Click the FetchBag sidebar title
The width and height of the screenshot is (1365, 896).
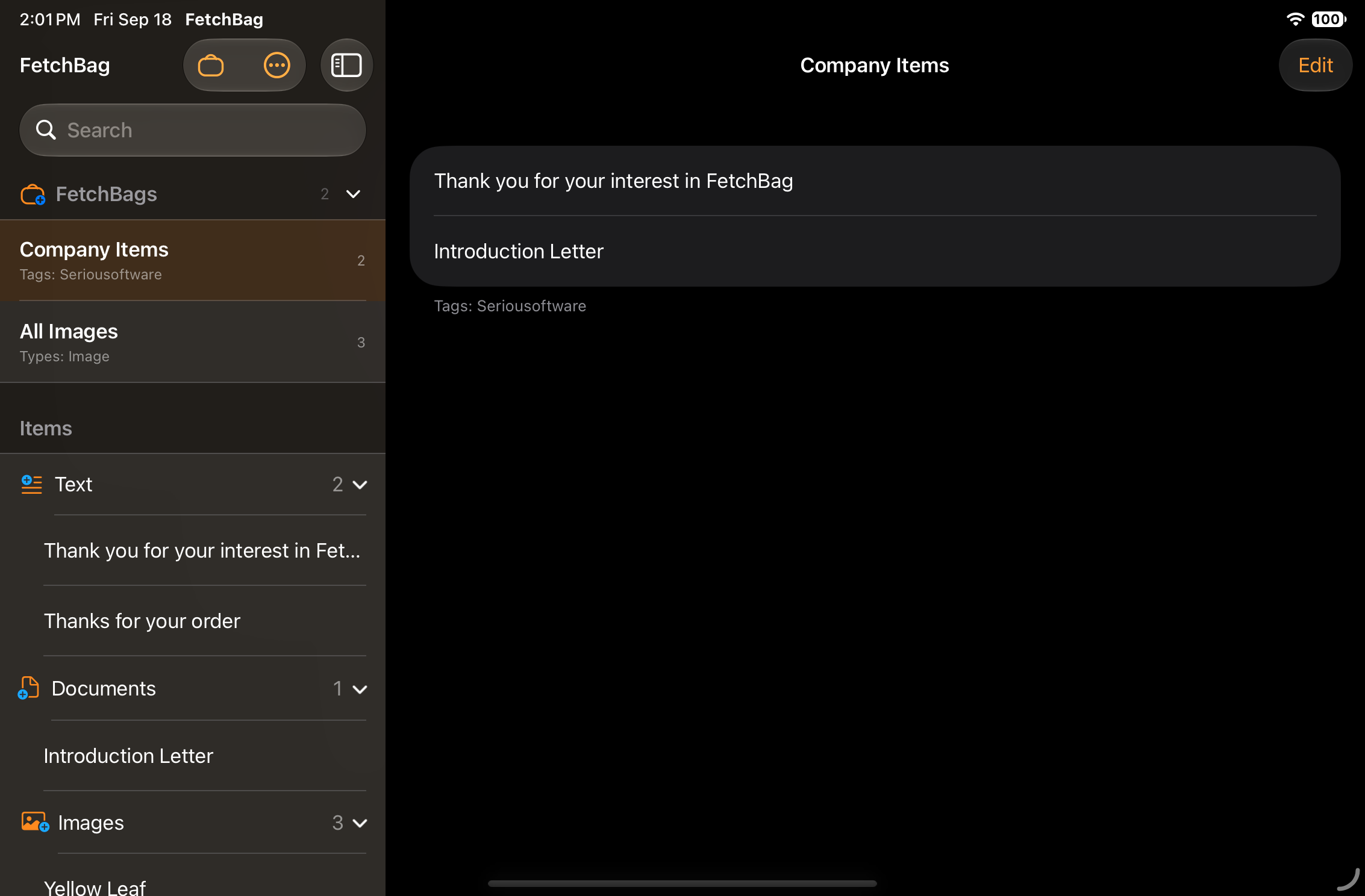[x=64, y=65]
